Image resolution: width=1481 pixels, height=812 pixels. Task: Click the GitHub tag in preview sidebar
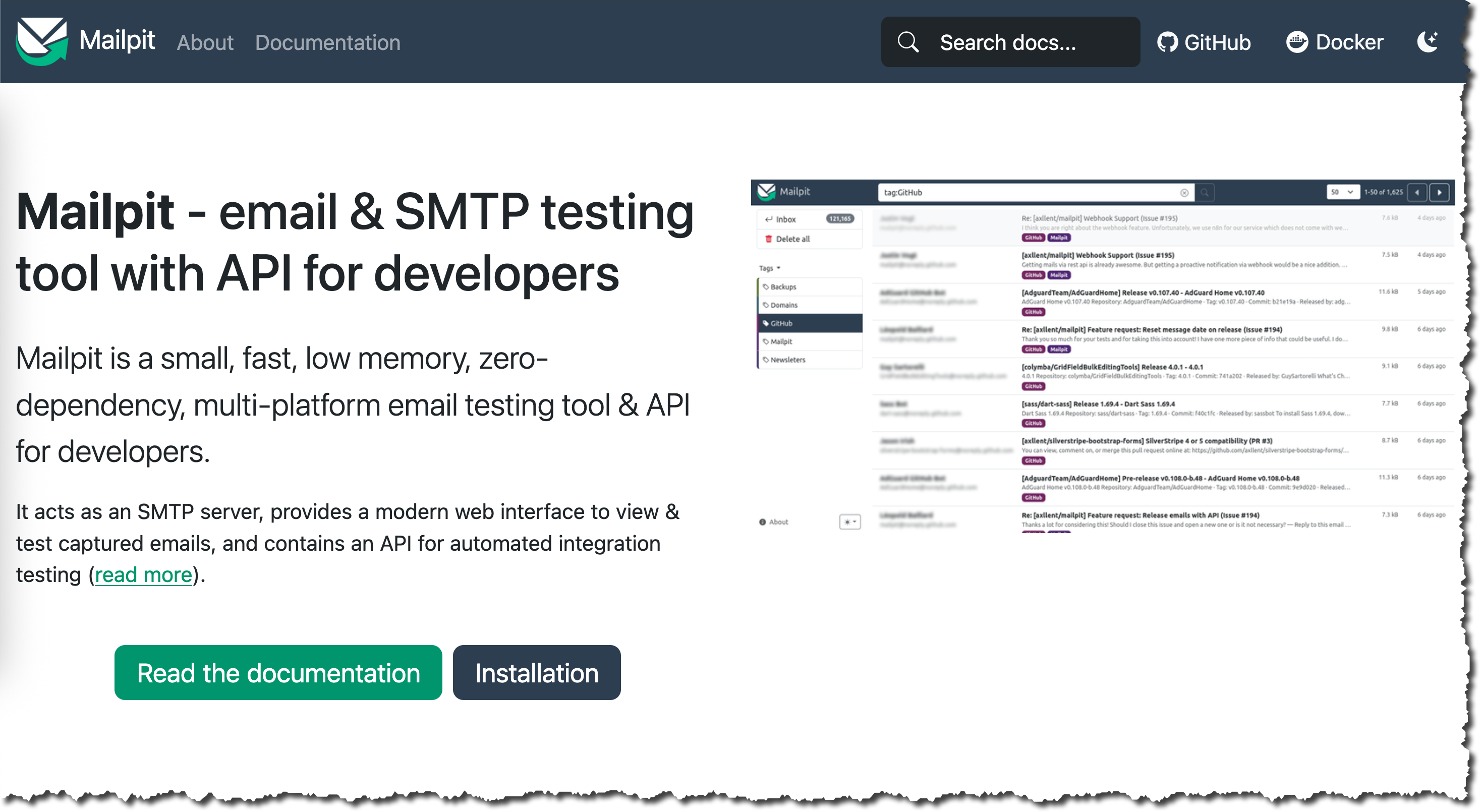click(810, 323)
